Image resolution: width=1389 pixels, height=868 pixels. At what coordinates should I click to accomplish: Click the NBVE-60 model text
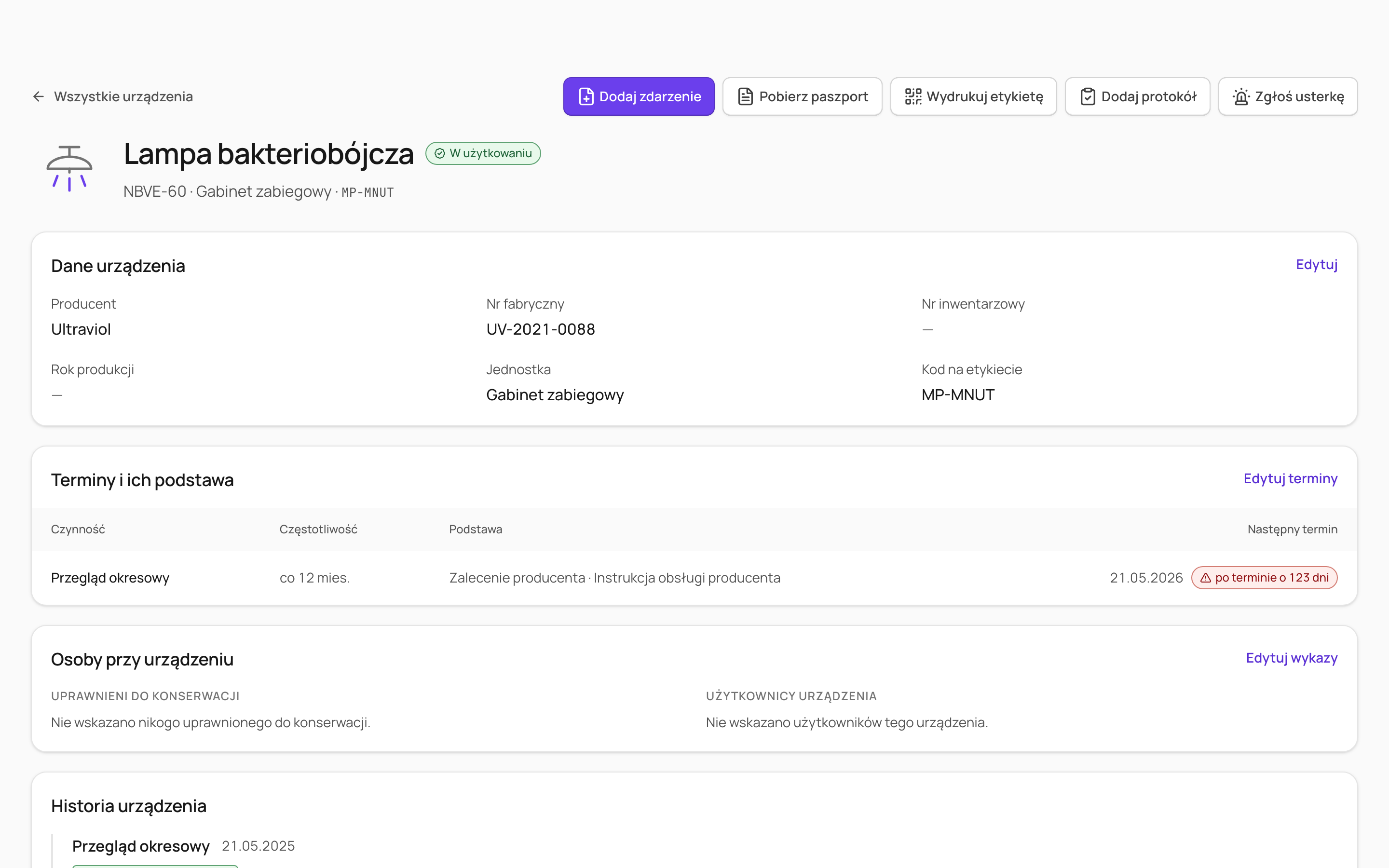[155, 192]
